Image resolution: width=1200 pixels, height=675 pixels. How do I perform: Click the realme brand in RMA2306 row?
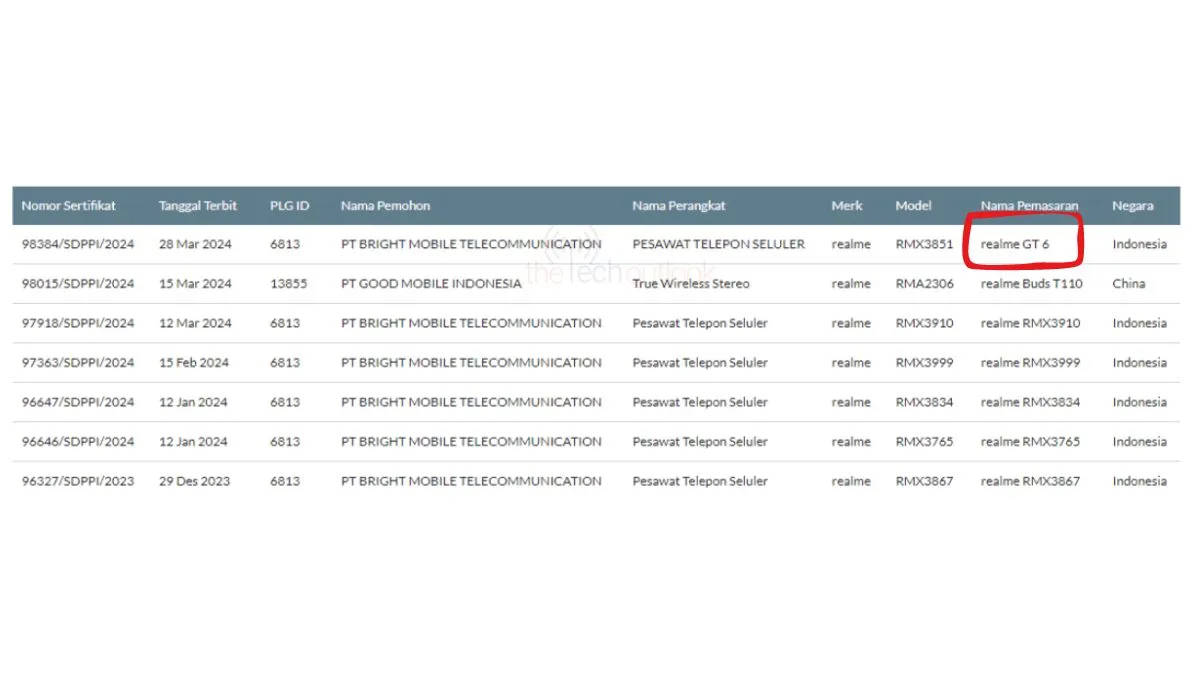pos(851,284)
